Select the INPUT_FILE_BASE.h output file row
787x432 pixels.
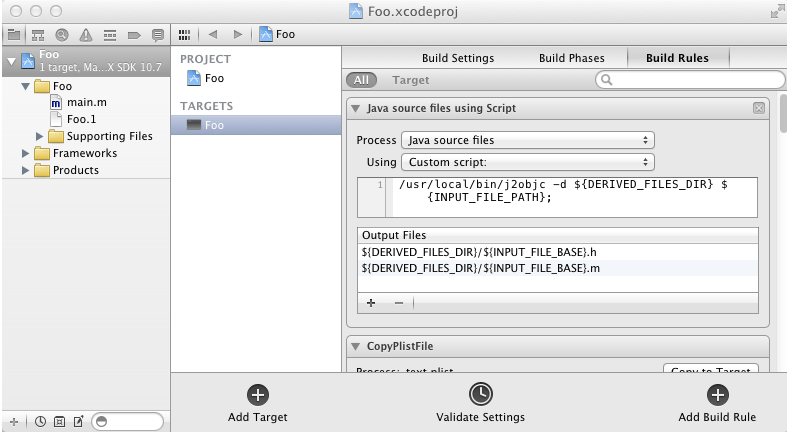pyautogui.click(x=557, y=252)
